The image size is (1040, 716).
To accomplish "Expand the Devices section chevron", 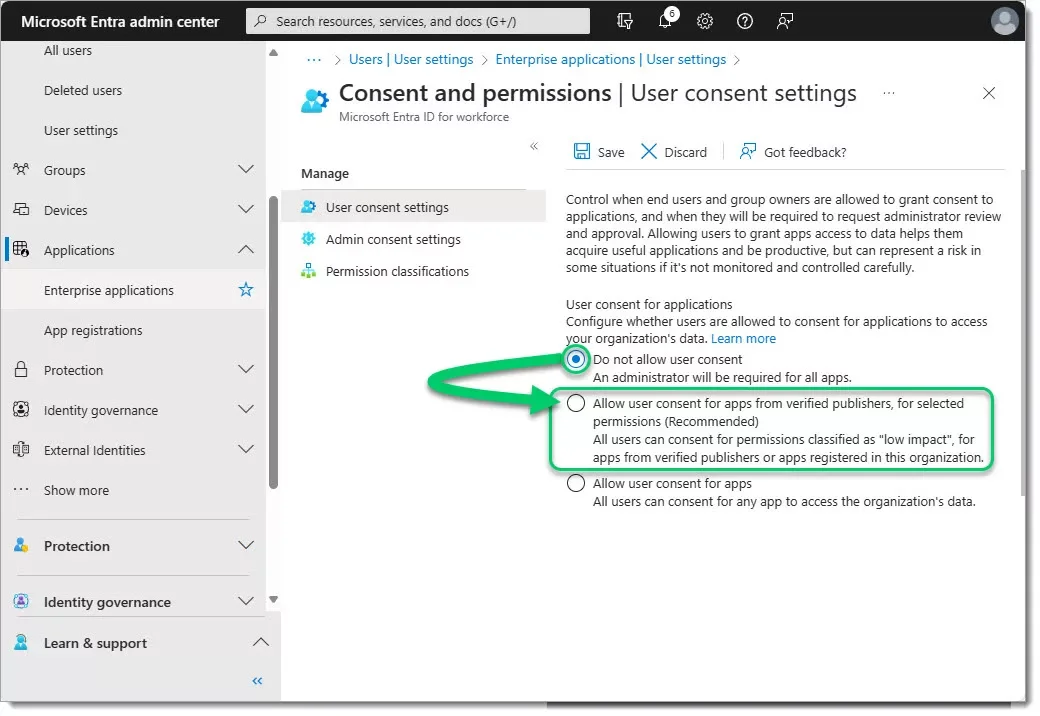I will (x=246, y=209).
